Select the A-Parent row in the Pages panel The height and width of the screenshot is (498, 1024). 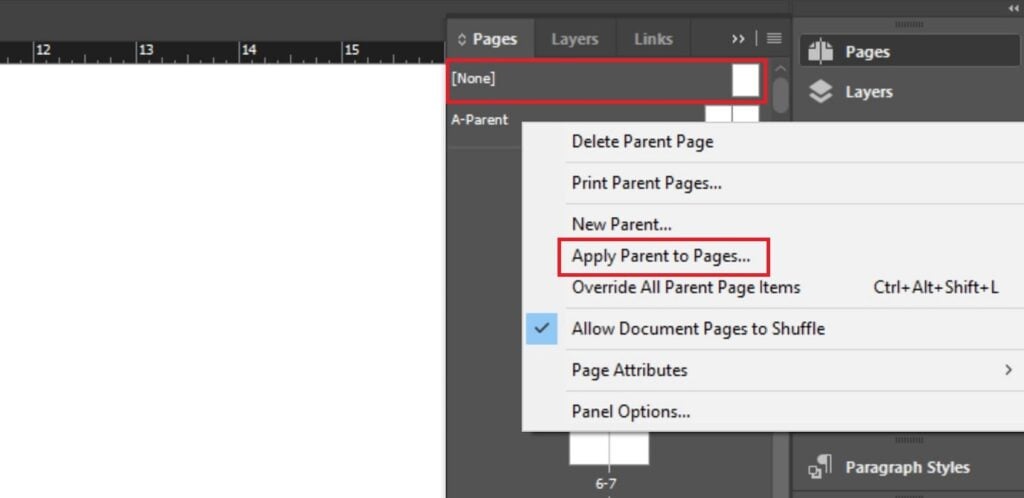coord(480,120)
